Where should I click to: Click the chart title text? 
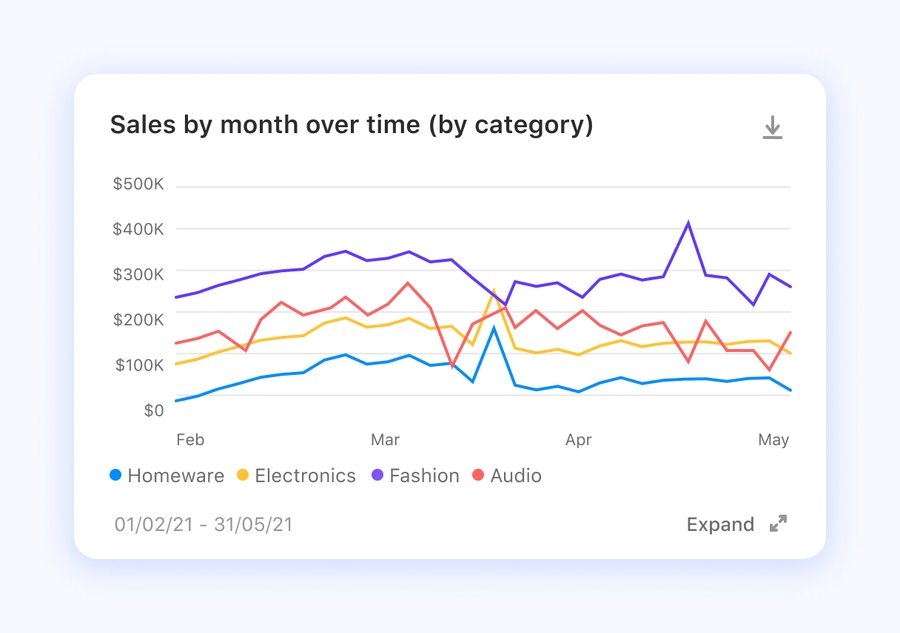point(351,125)
